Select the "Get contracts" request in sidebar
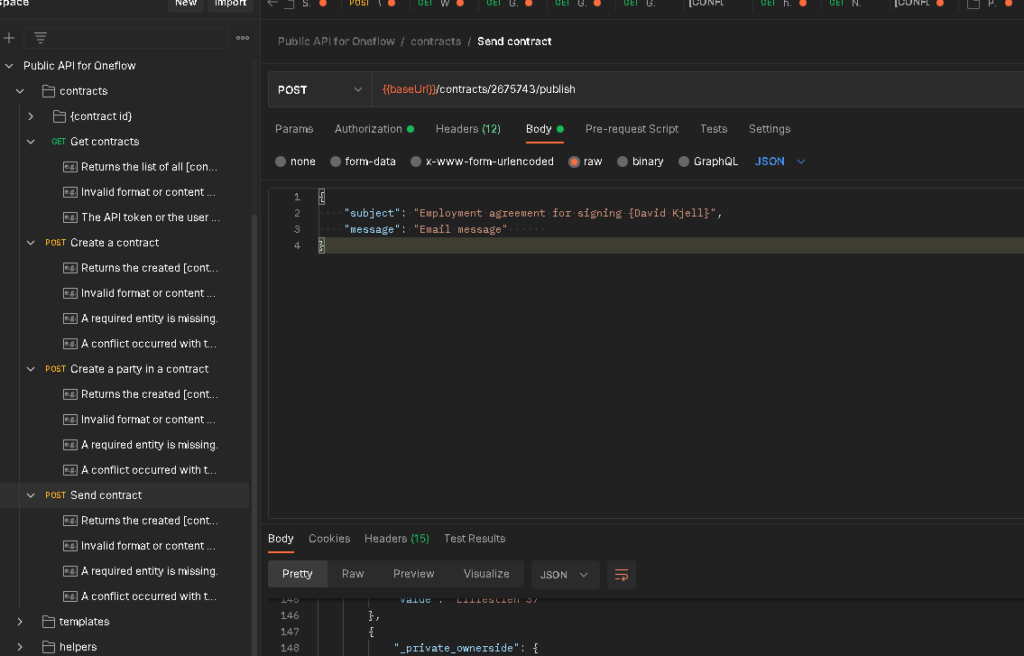The height and width of the screenshot is (656, 1024). [x=104, y=141]
